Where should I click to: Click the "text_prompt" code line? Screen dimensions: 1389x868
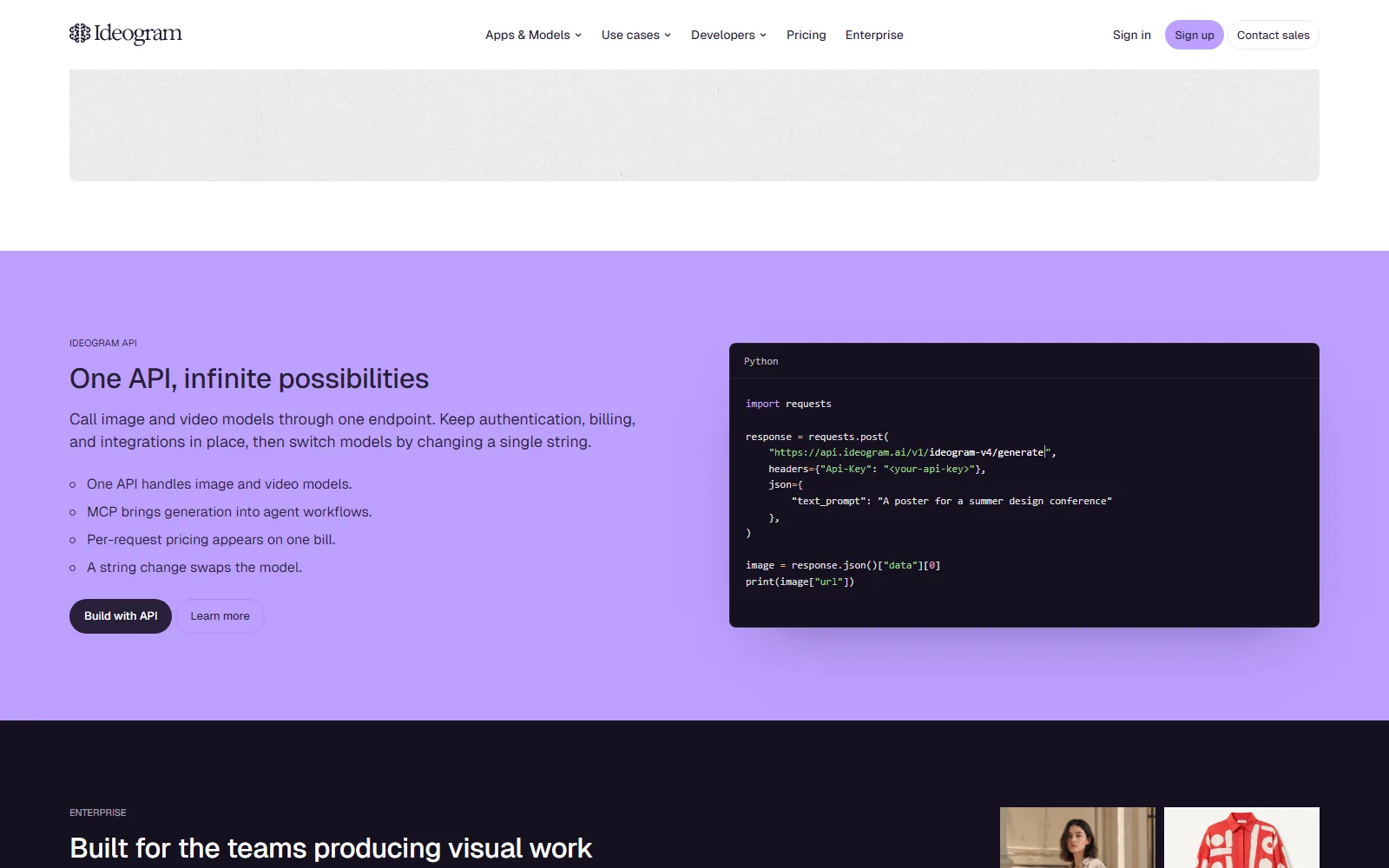coord(951,501)
